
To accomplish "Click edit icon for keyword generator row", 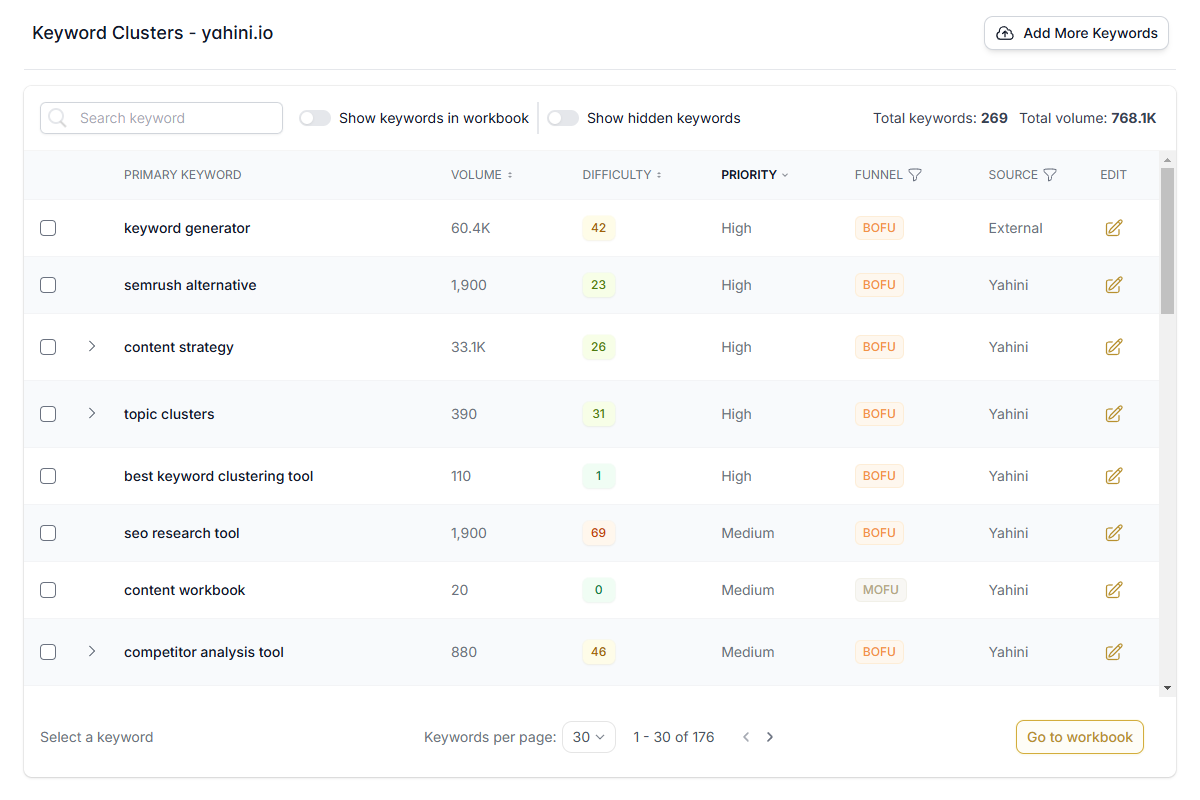I will pyautogui.click(x=1113, y=228).
